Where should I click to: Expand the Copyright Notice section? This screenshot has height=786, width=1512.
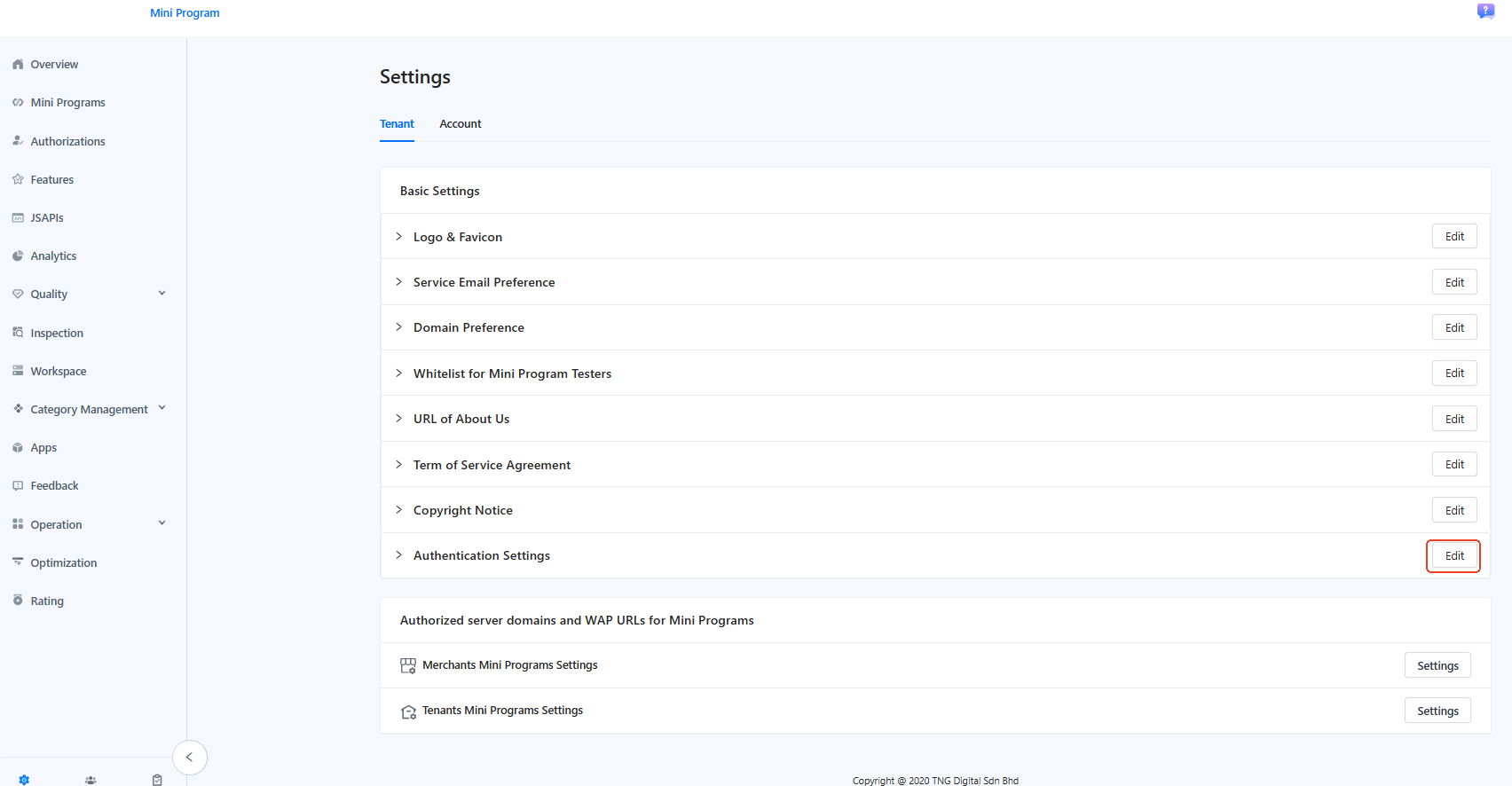[x=399, y=510]
